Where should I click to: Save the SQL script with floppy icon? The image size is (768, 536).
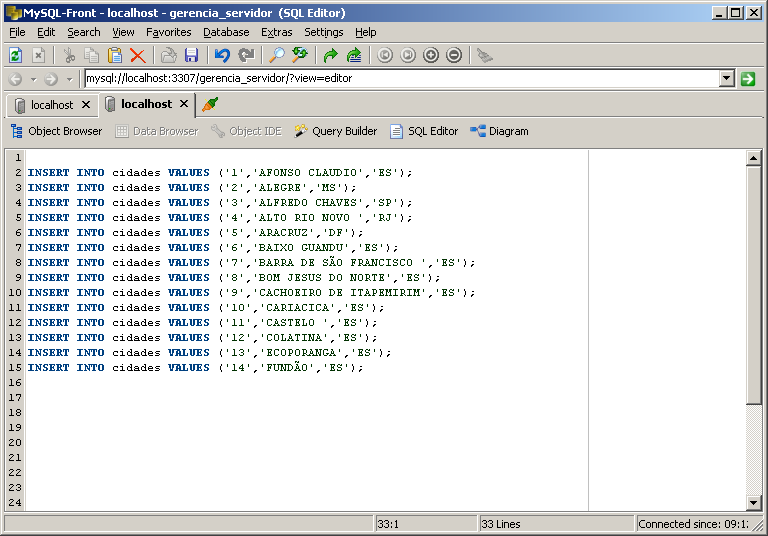(192, 55)
